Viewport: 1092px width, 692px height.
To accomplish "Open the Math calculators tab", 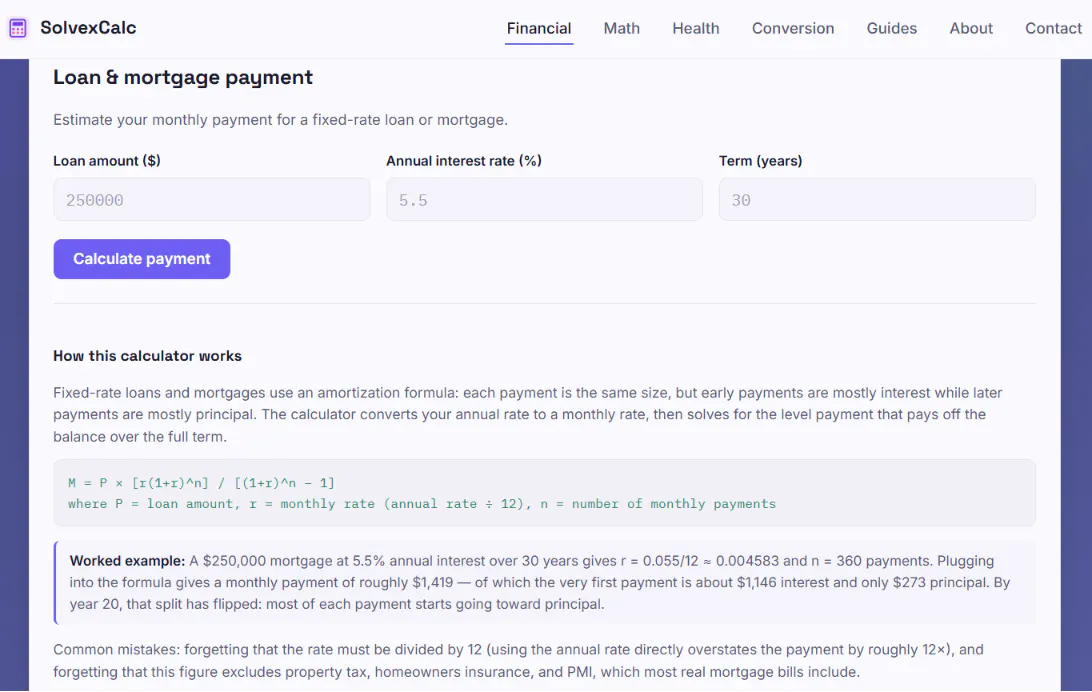I will tap(621, 29).
